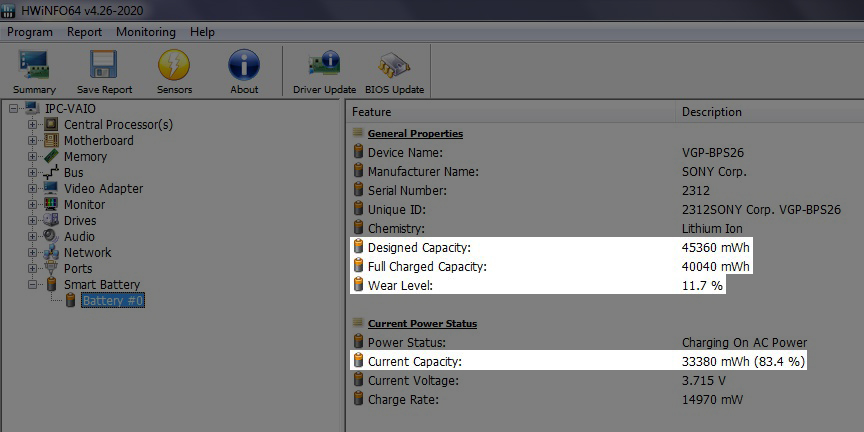This screenshot has width=864, height=432.
Task: Collapse the Smart Battery node
Action: (x=33, y=284)
